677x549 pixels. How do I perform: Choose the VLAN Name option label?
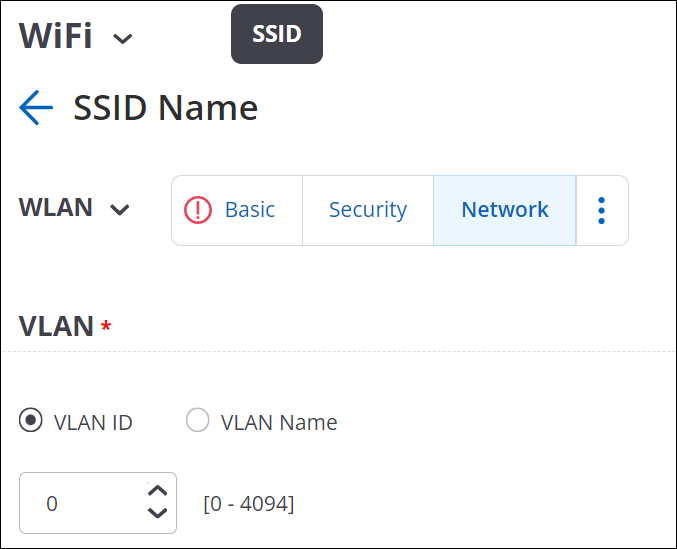[x=279, y=423]
